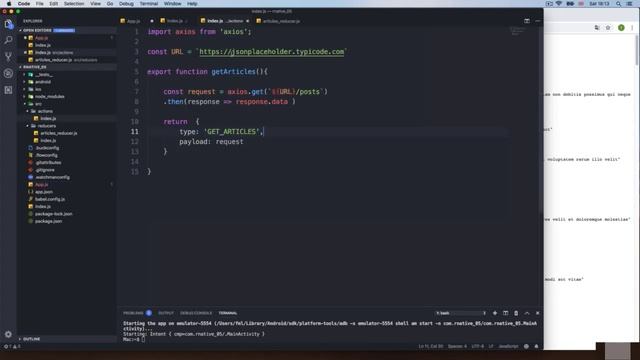
Task: Open macOS Notification Center icon
Action: tap(630, 4)
